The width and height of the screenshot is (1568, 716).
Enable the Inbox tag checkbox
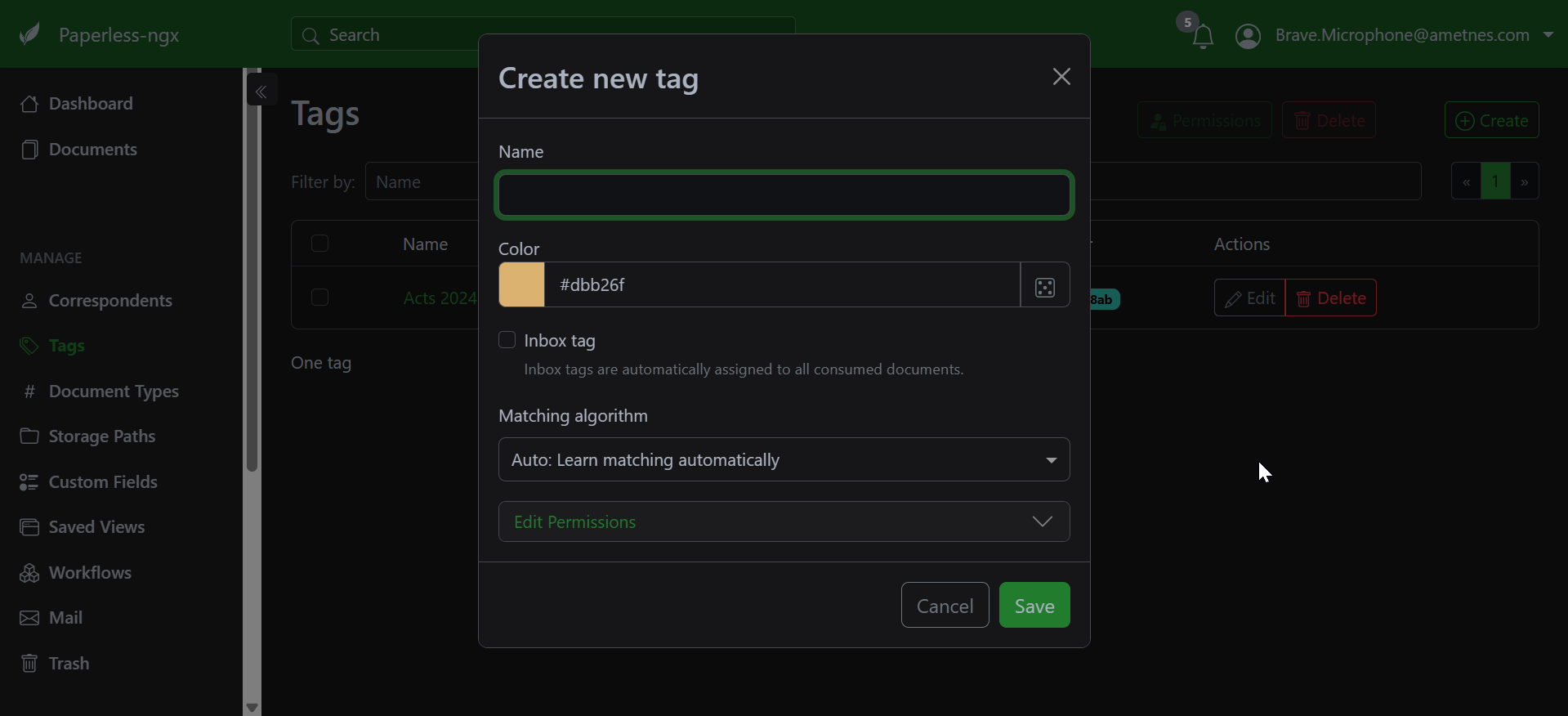(507, 340)
